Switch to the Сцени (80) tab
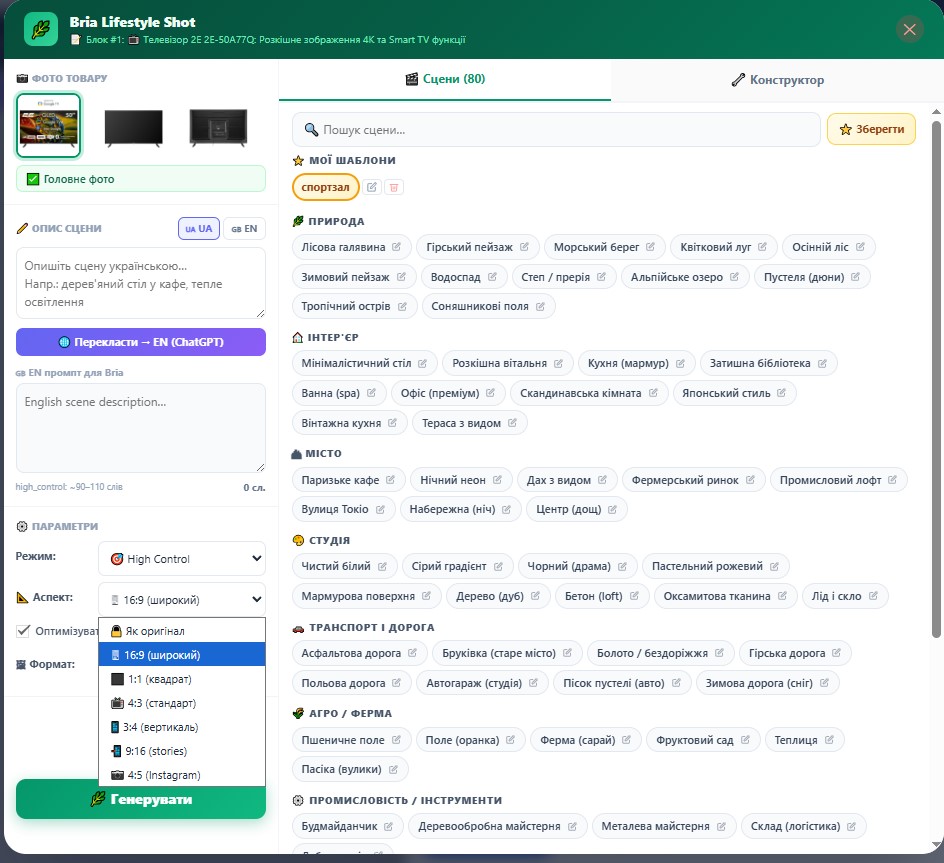944x863 pixels. click(x=445, y=79)
